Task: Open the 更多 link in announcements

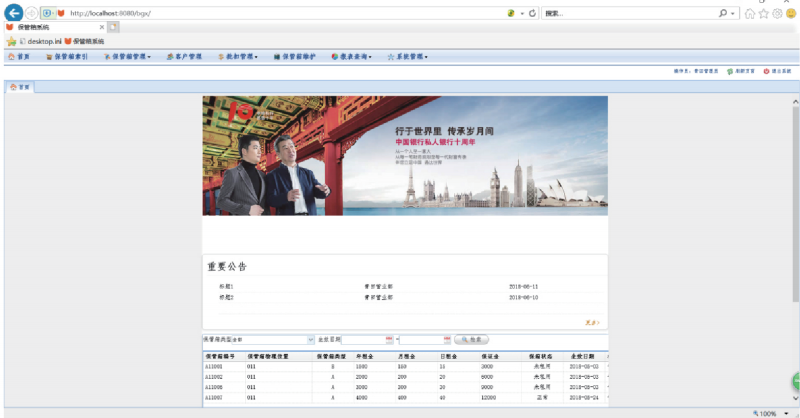Action: [x=591, y=322]
